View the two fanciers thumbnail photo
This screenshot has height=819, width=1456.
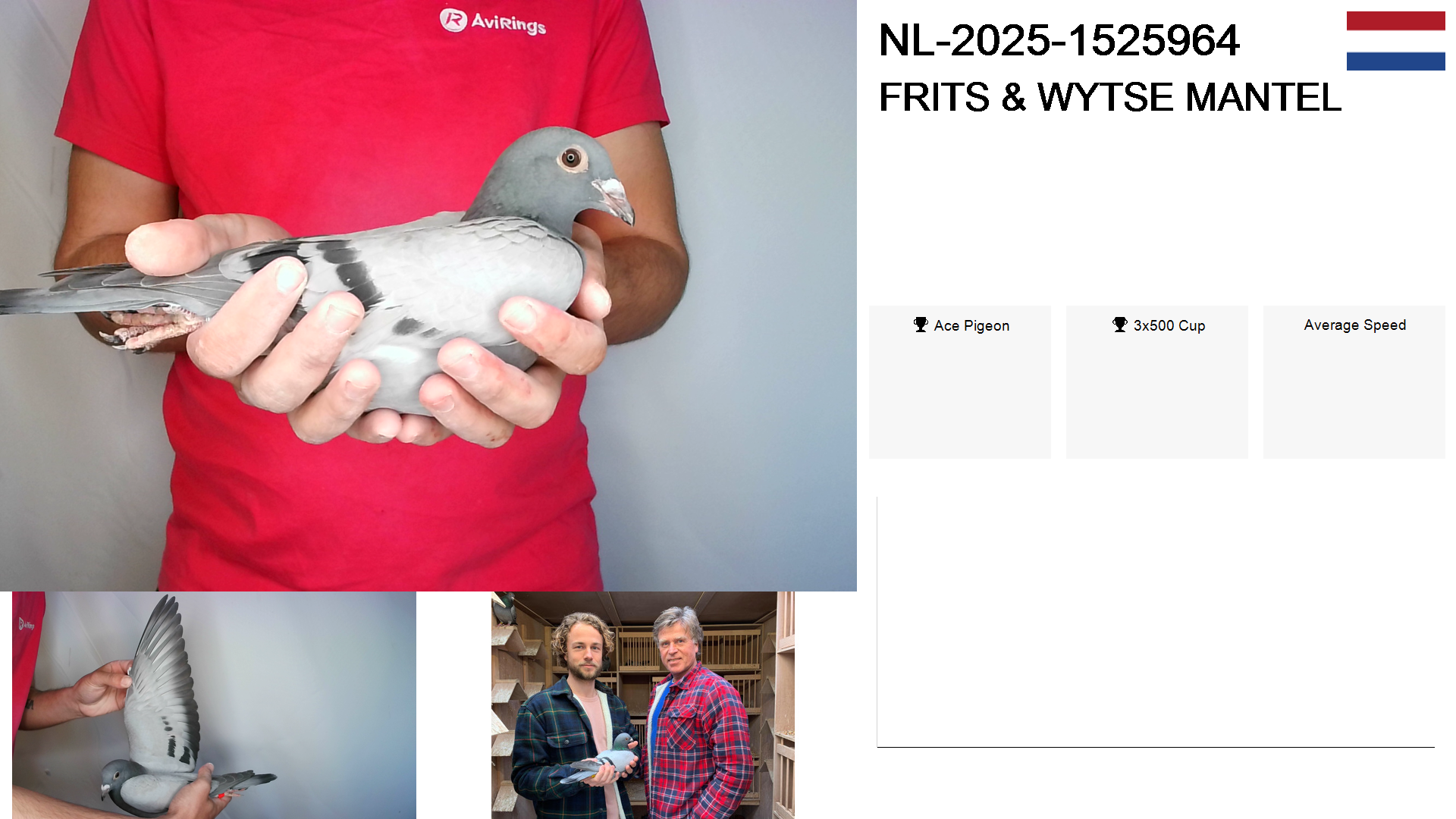642,704
